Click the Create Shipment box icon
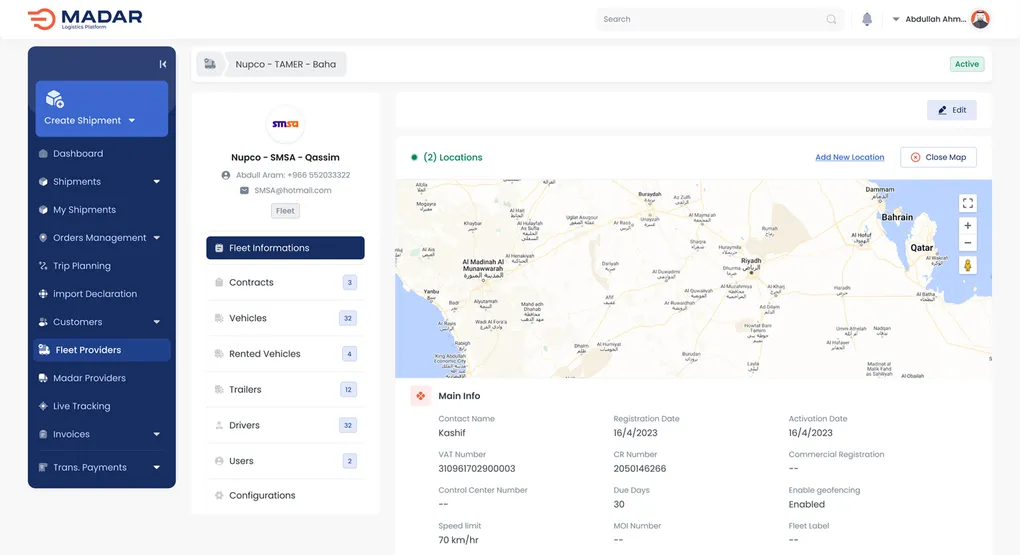 [x=55, y=99]
